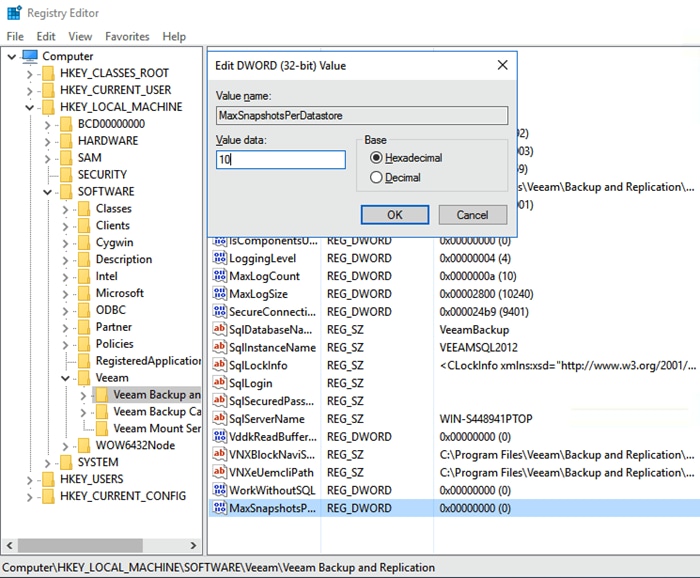Open the File menu

(x=15, y=36)
